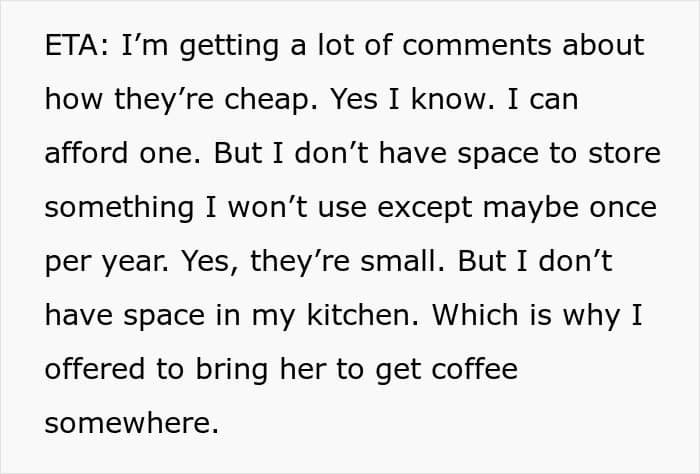Click the word 'ETA:' at start
Viewport: 700px width, 474px height.
76,45
